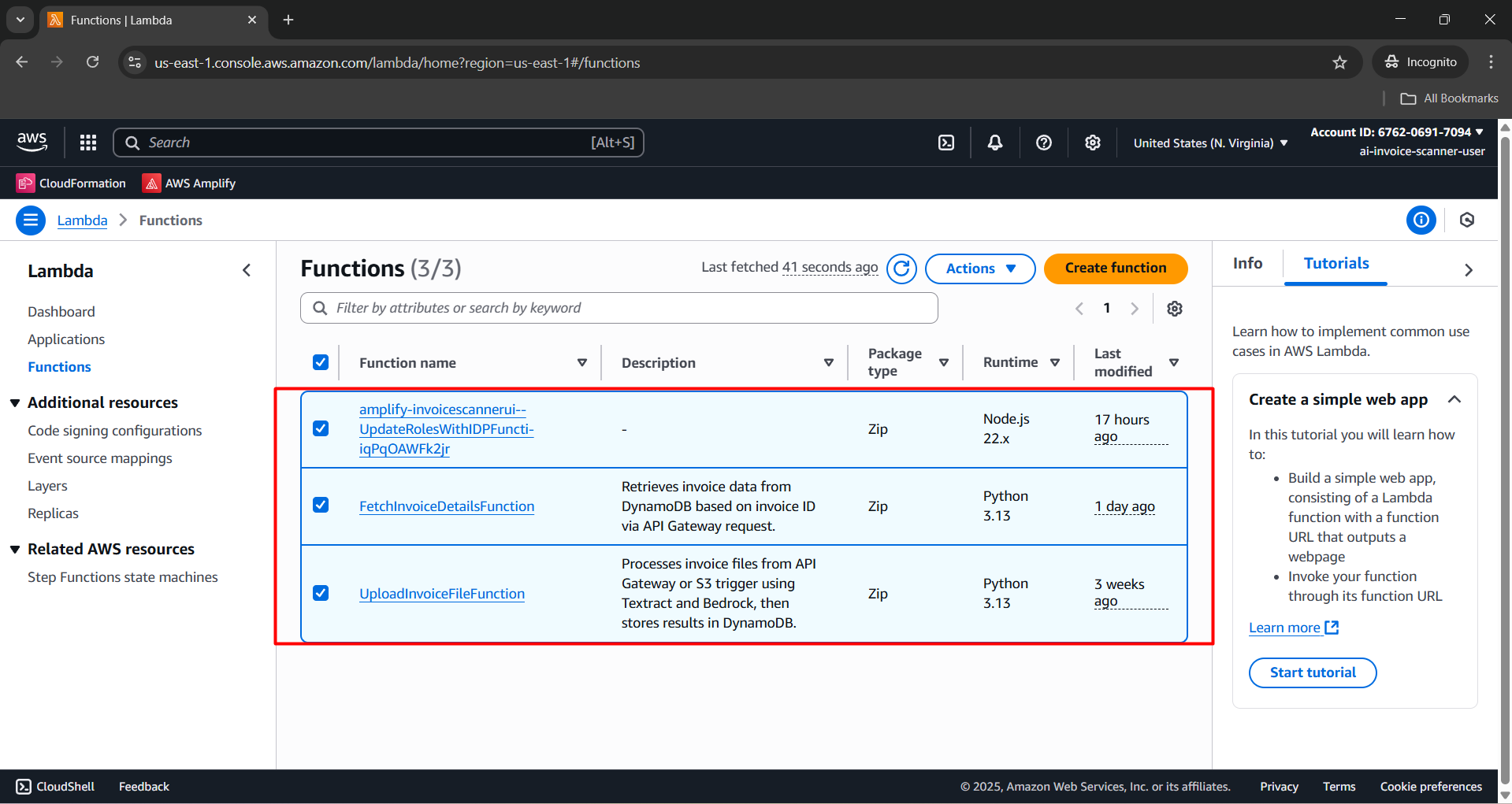The height and width of the screenshot is (804, 1512).
Task: Open table preferences gear icon
Action: tap(1175, 309)
